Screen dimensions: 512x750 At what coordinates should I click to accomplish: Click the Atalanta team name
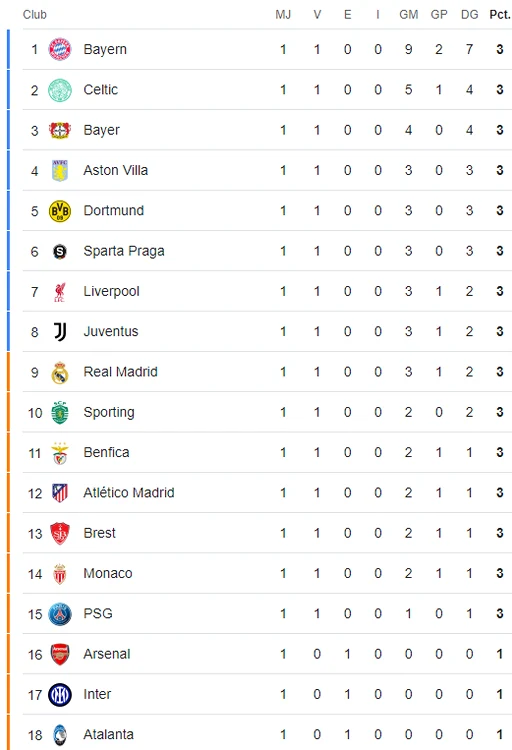pos(108,734)
